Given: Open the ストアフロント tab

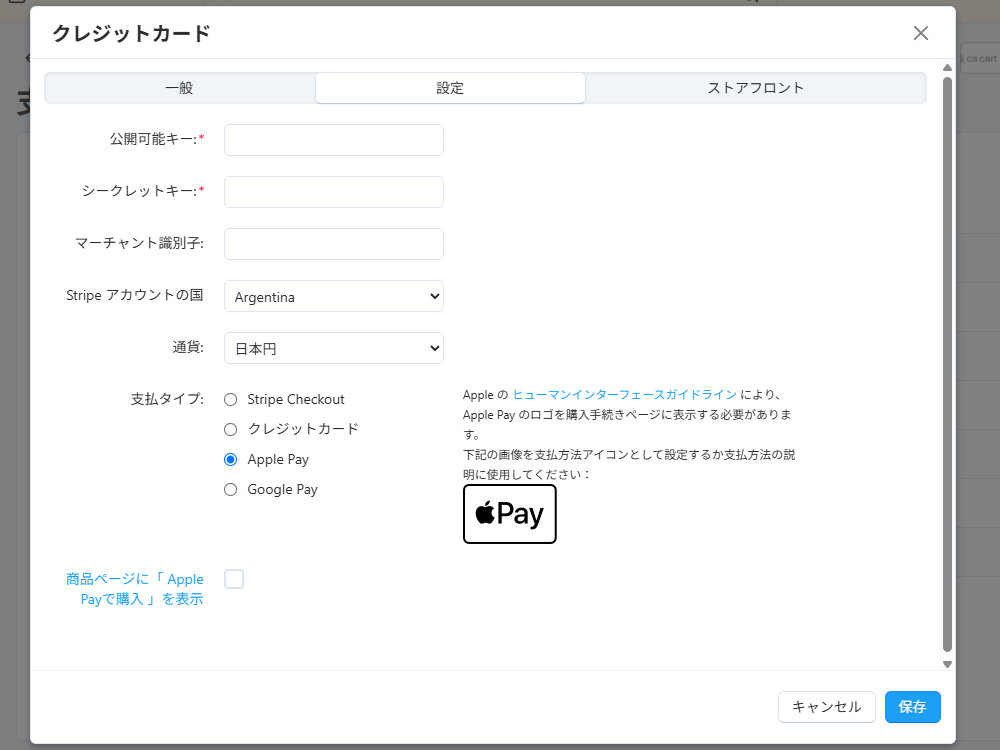Looking at the screenshot, I should tap(755, 88).
